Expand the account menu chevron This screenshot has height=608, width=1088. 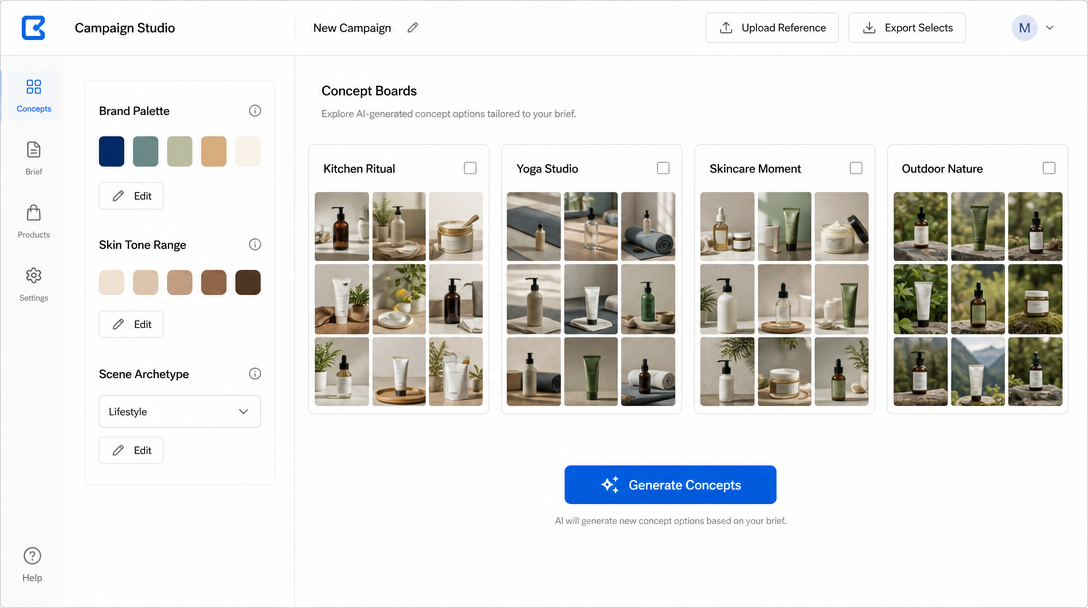point(1050,28)
